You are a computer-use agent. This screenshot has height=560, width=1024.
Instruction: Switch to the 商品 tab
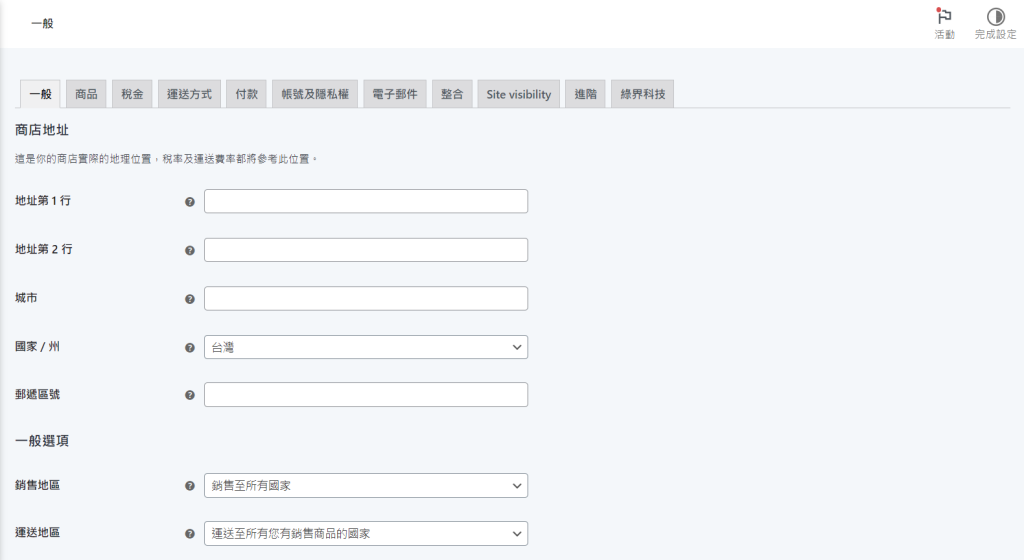click(x=86, y=94)
